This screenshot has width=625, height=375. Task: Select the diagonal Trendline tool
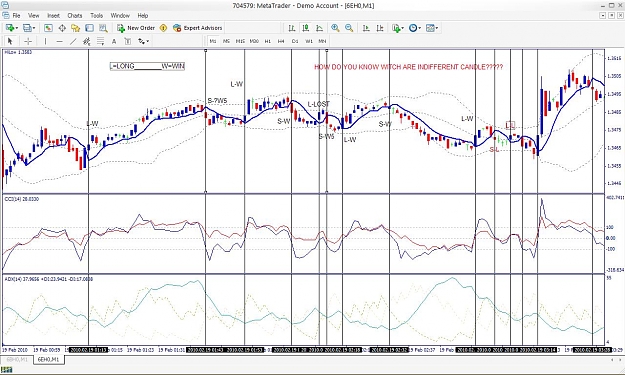73,41
